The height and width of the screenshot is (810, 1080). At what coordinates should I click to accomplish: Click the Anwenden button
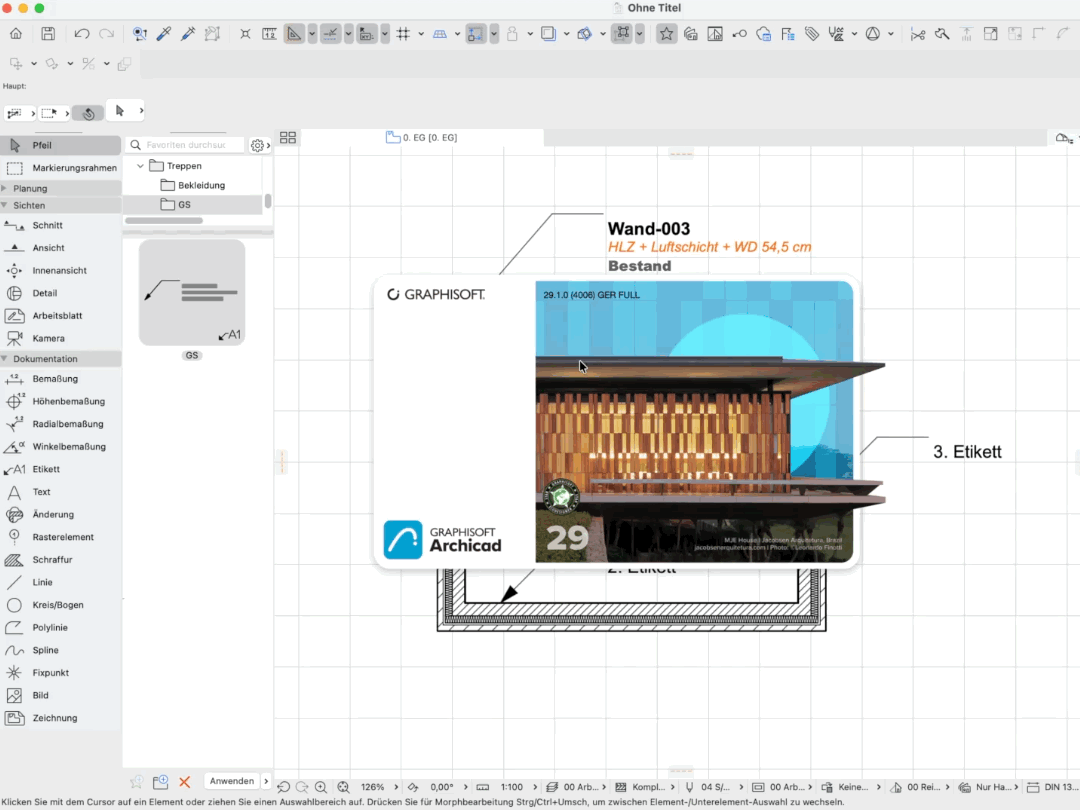pos(232,781)
